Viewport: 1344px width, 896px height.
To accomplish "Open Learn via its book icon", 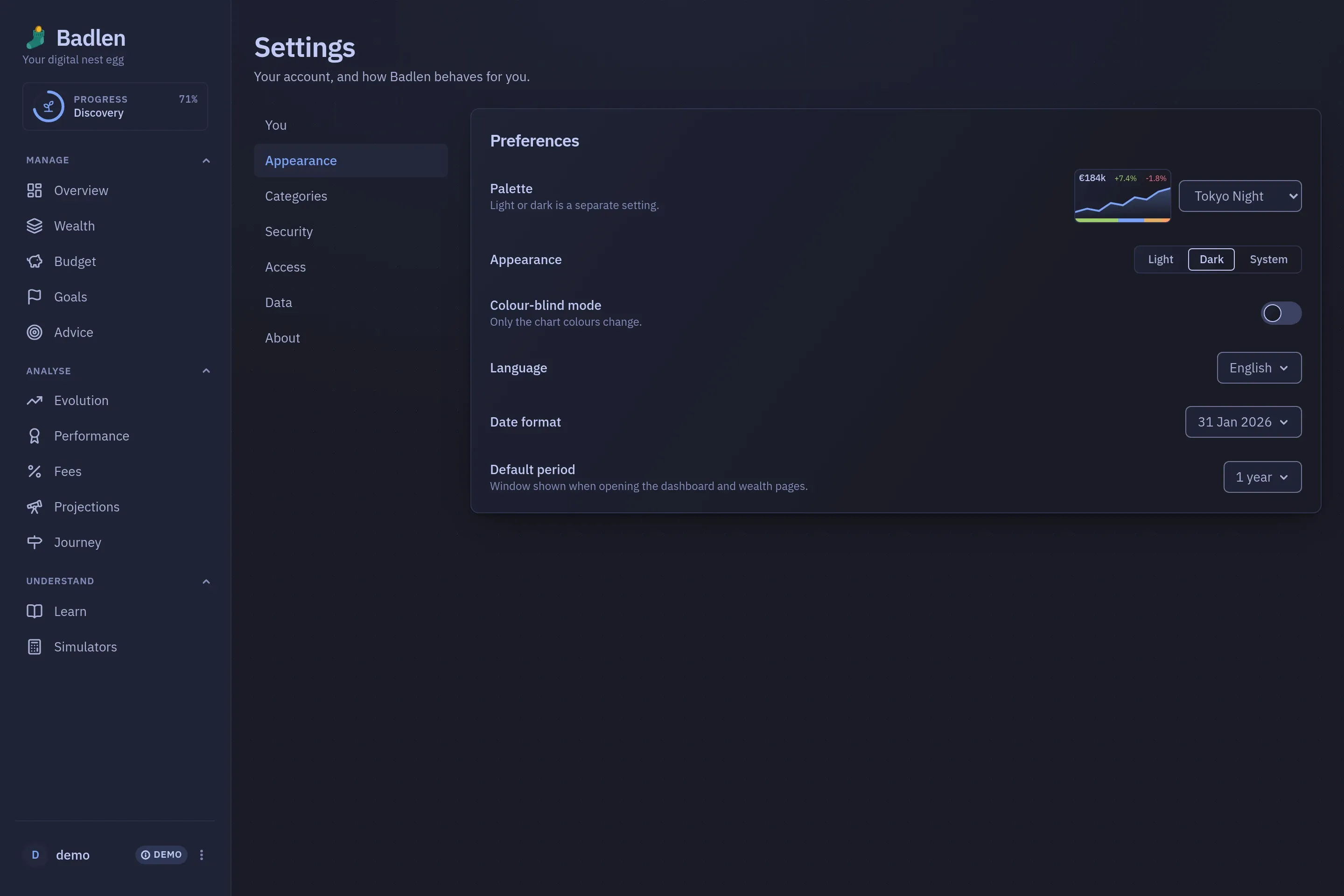I will coord(34,611).
